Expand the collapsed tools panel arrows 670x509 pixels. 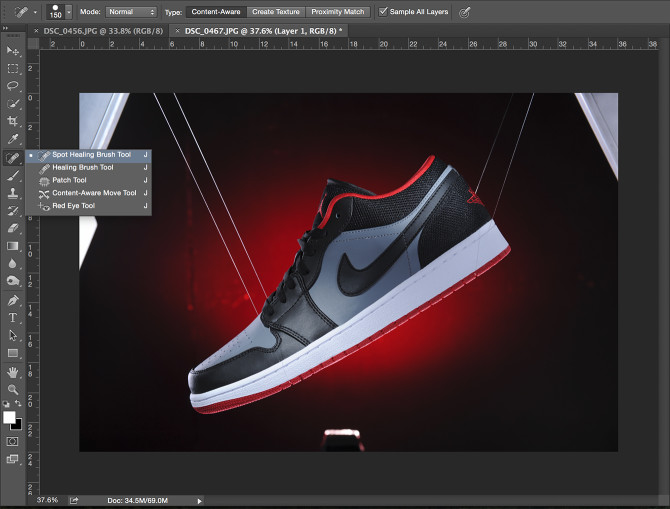pos(5,28)
